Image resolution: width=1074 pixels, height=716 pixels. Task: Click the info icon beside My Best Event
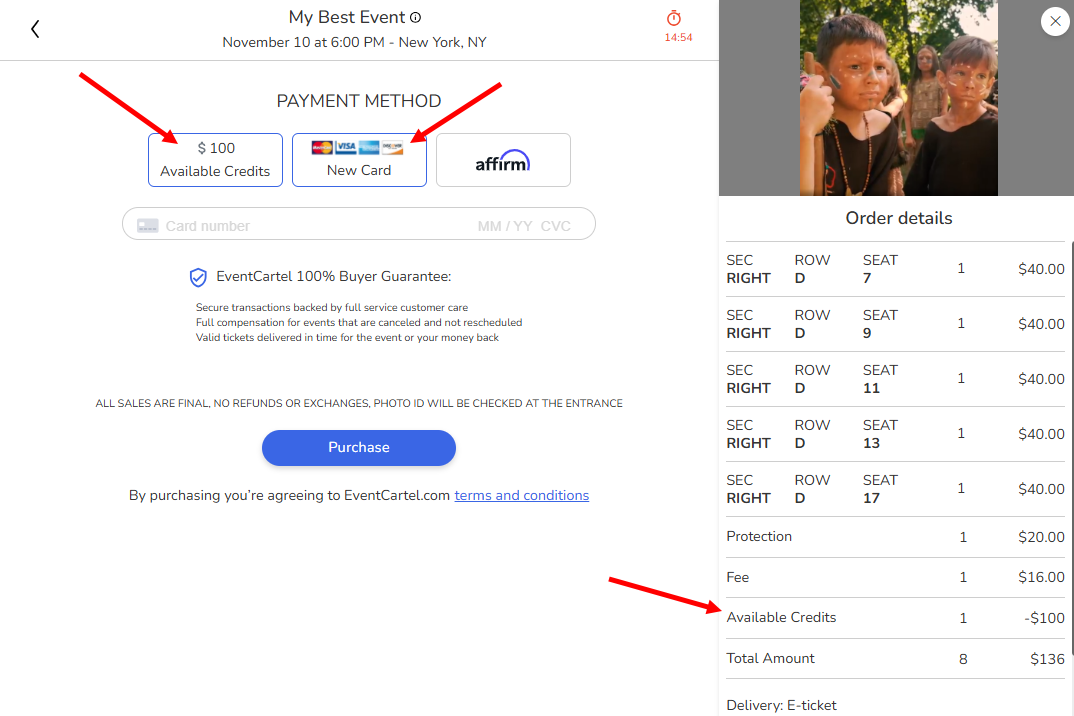[416, 18]
